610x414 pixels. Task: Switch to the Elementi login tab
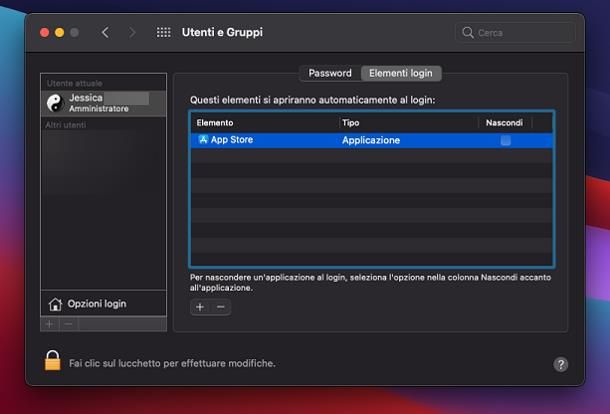[401, 73]
